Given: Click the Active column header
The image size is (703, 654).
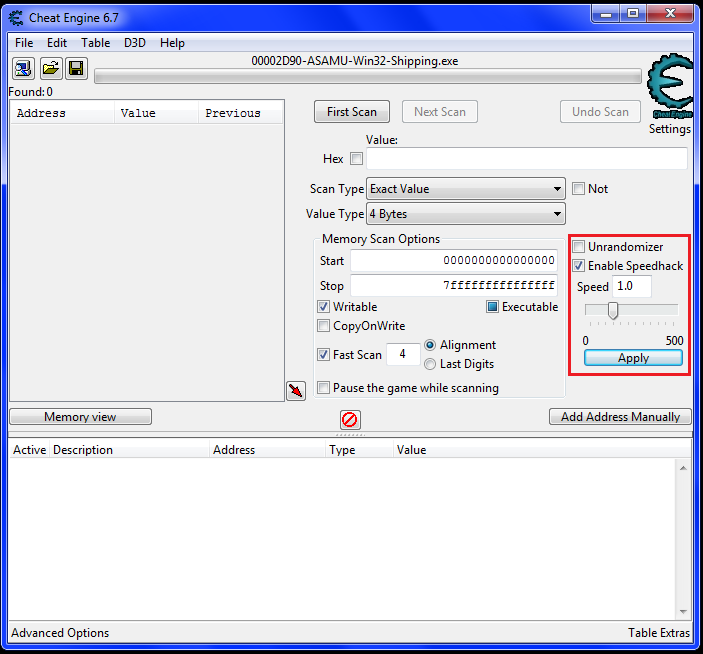Looking at the screenshot, I should pyautogui.click(x=30, y=450).
